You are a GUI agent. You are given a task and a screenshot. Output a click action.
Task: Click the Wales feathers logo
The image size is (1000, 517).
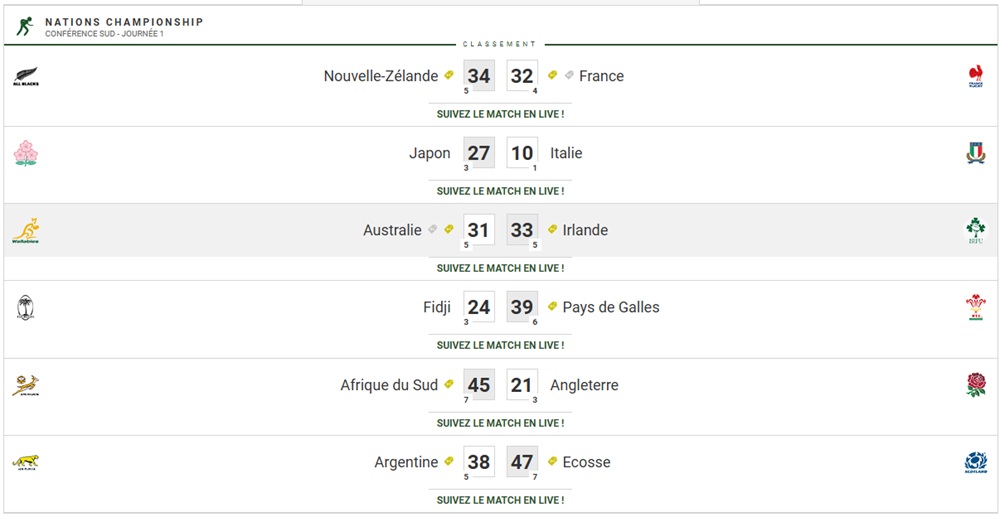[975, 307]
